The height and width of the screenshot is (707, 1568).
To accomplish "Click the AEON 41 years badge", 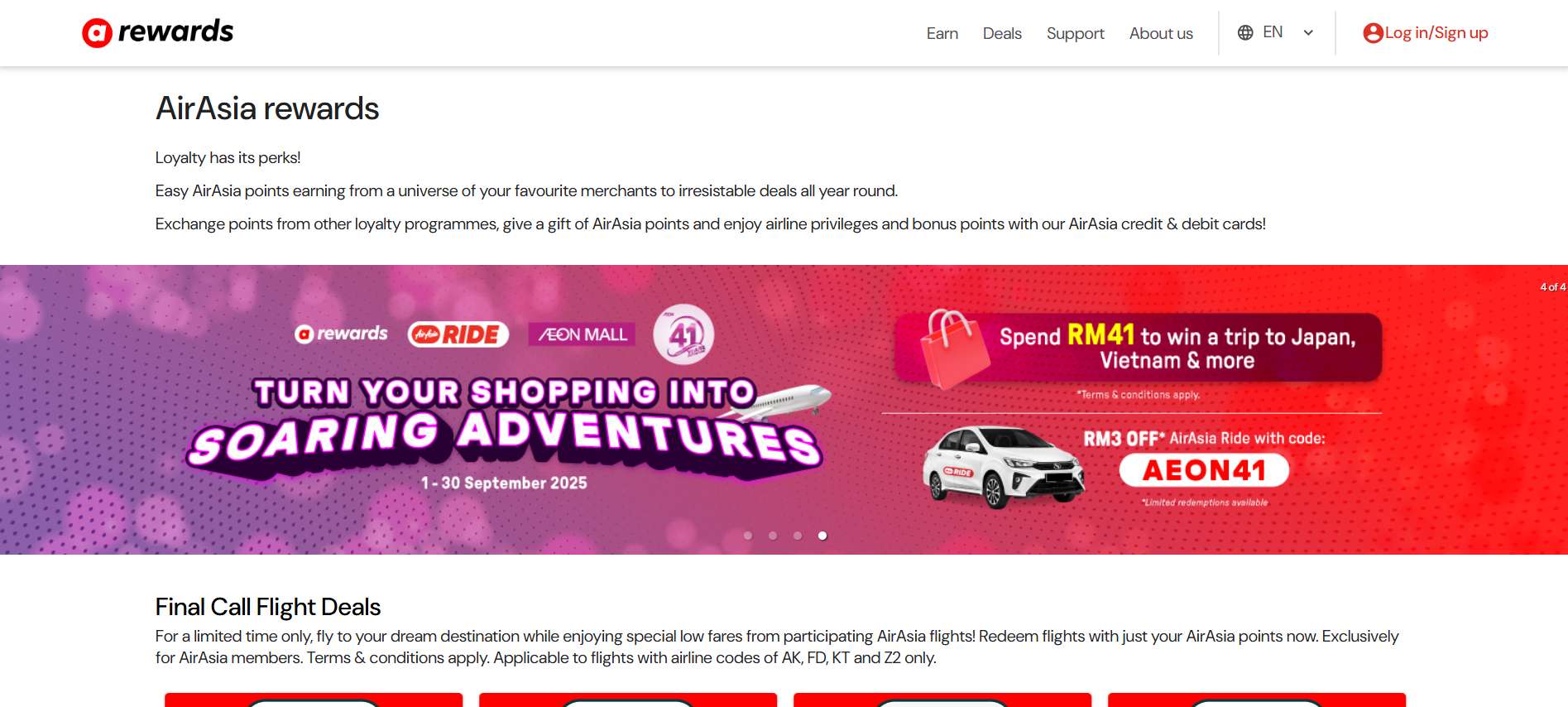I will [x=683, y=334].
